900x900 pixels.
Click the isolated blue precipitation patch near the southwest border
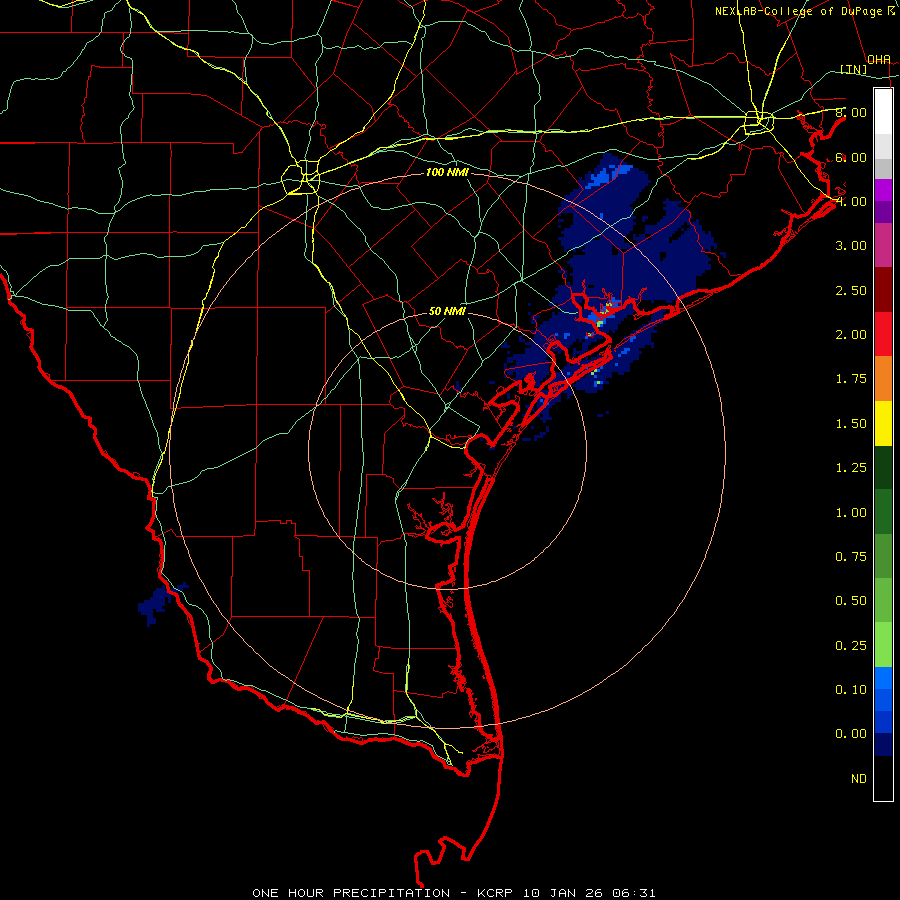pos(157,604)
